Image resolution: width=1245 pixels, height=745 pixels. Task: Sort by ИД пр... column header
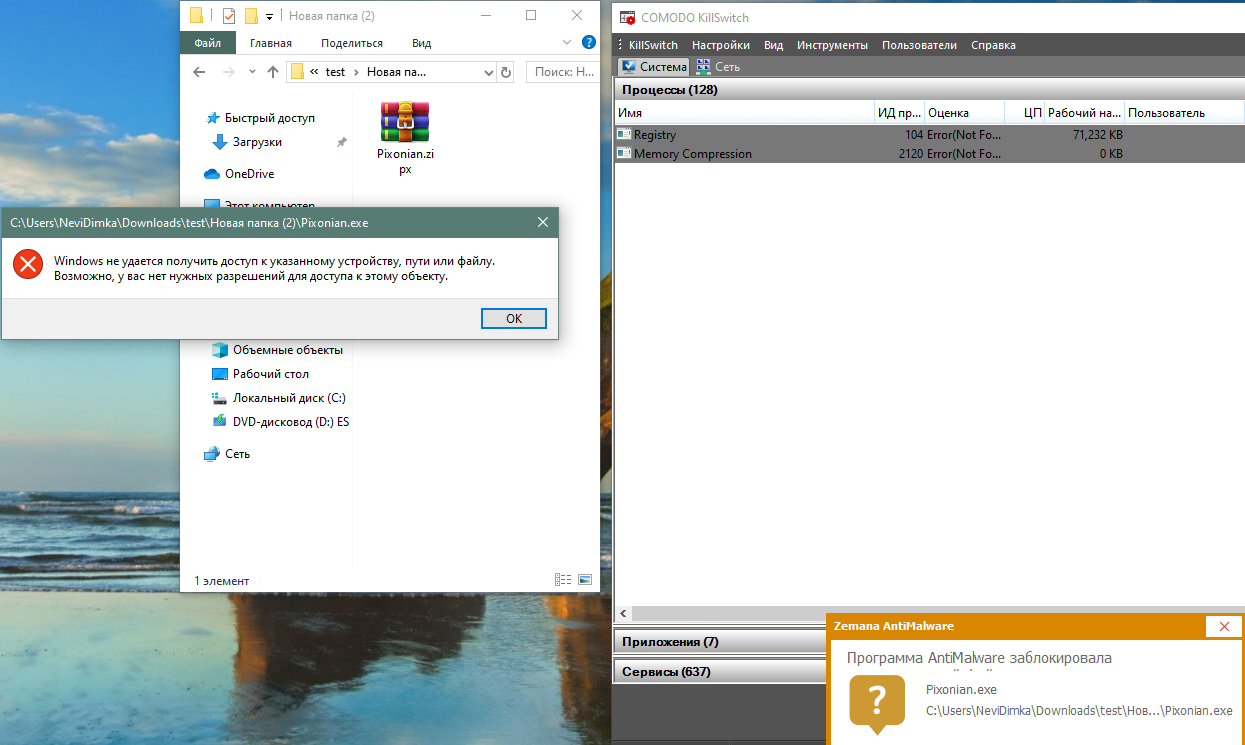[900, 113]
